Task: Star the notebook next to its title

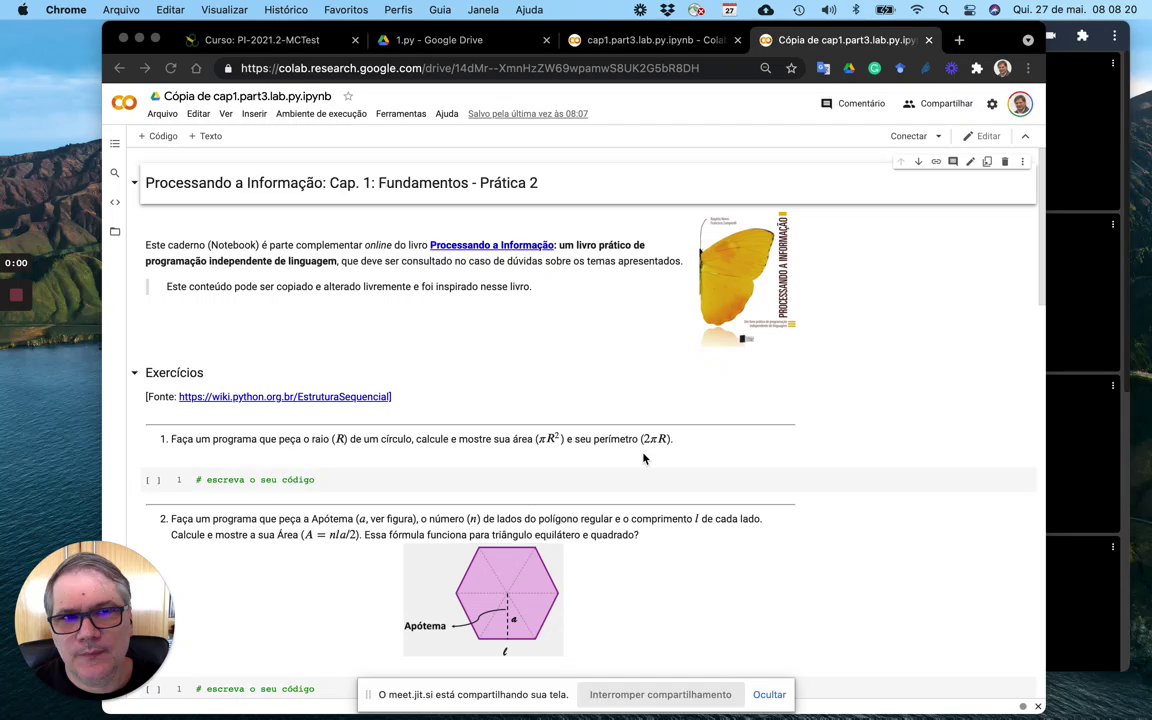Action: click(x=348, y=96)
